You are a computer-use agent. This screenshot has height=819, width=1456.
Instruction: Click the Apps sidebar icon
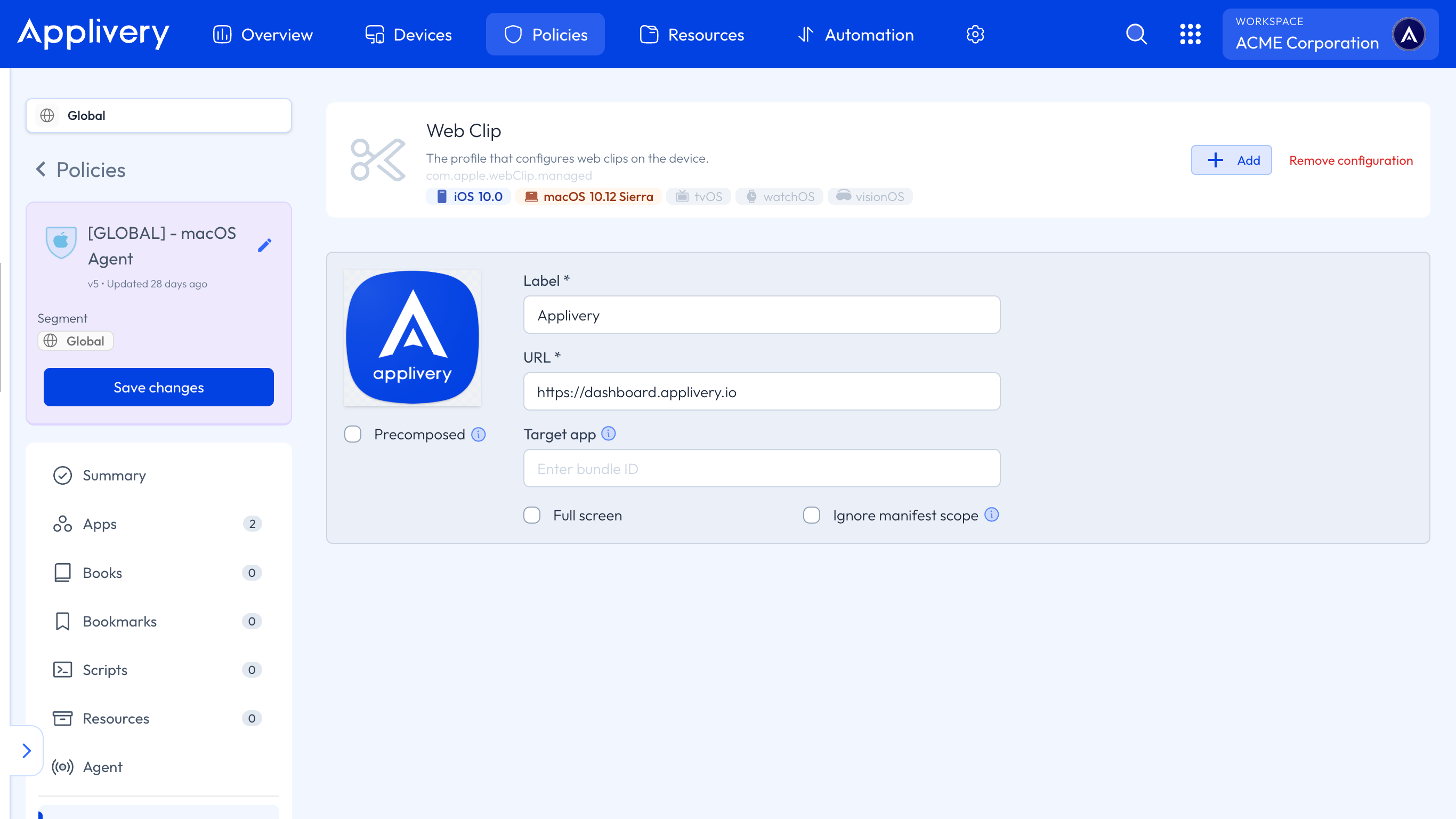(62, 524)
